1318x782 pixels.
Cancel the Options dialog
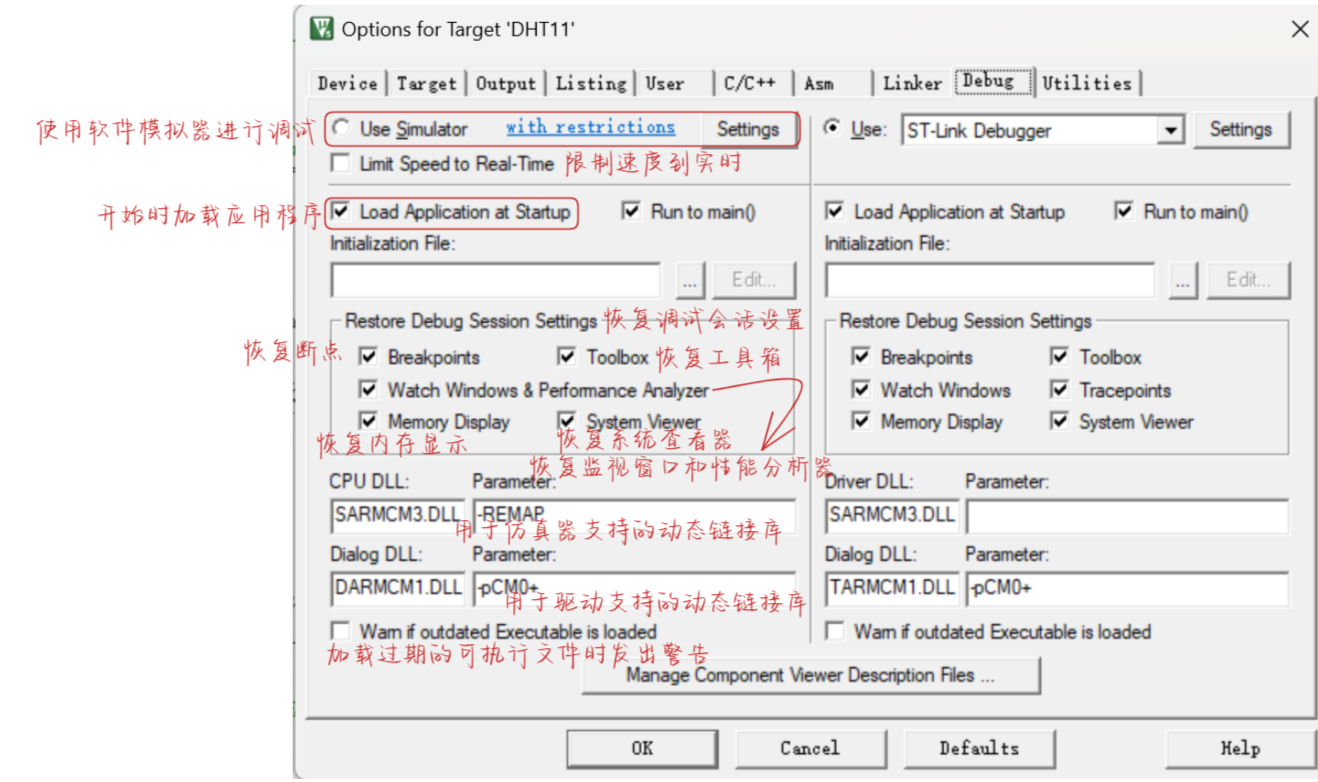pyautogui.click(x=810, y=748)
